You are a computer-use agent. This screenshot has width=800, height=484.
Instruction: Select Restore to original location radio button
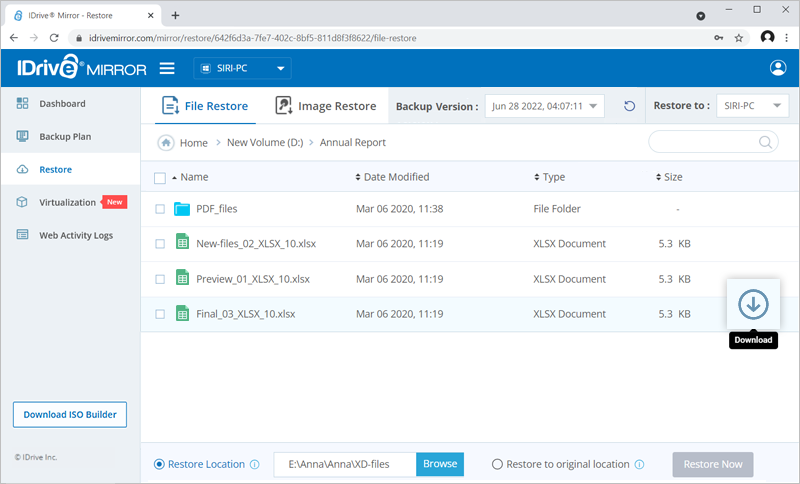click(x=497, y=465)
